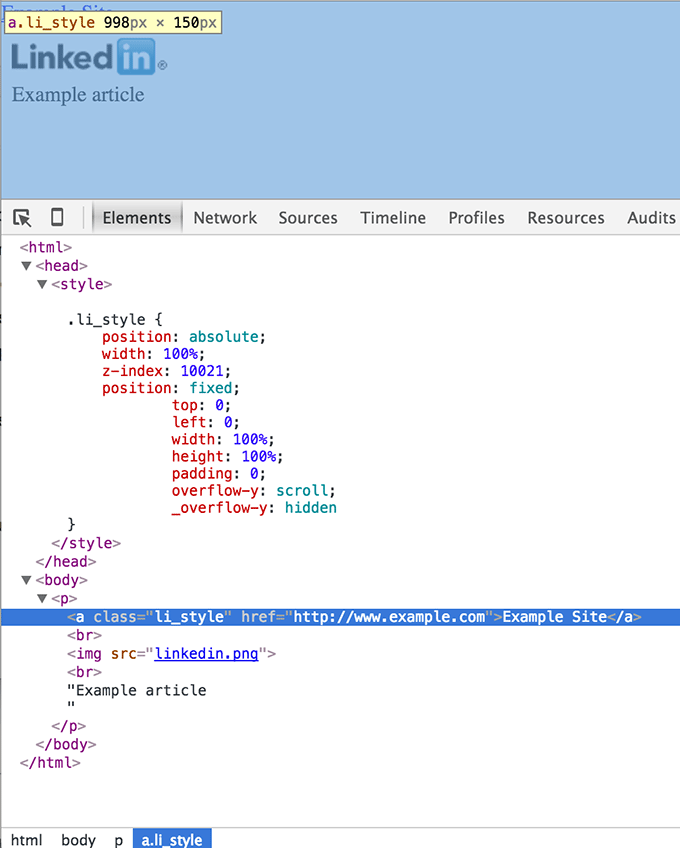680x848 pixels.
Task: Click the position: absolute declaration
Action: click(184, 336)
